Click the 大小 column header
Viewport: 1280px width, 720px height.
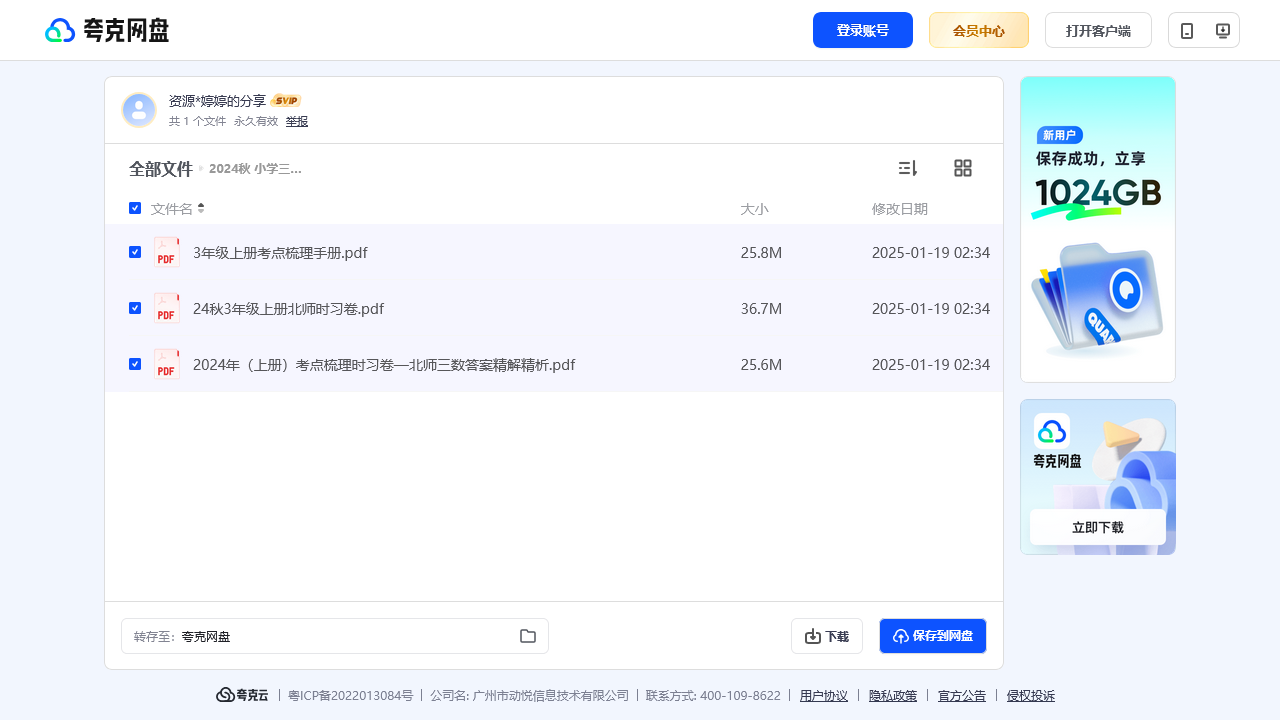[754, 209]
